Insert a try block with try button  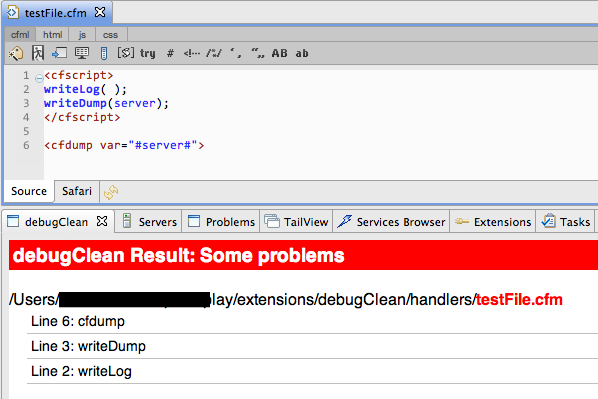[147, 53]
